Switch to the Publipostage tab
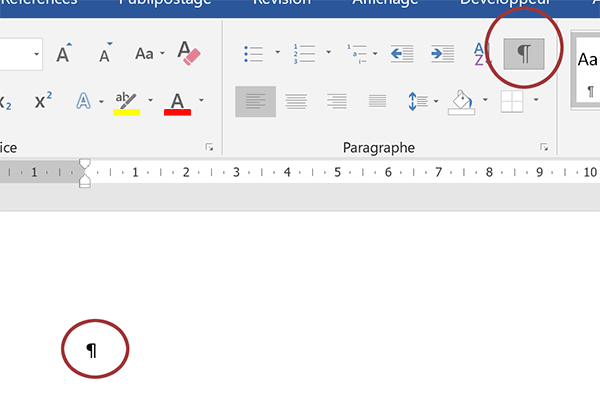The width and height of the screenshot is (600, 397). 165,3
